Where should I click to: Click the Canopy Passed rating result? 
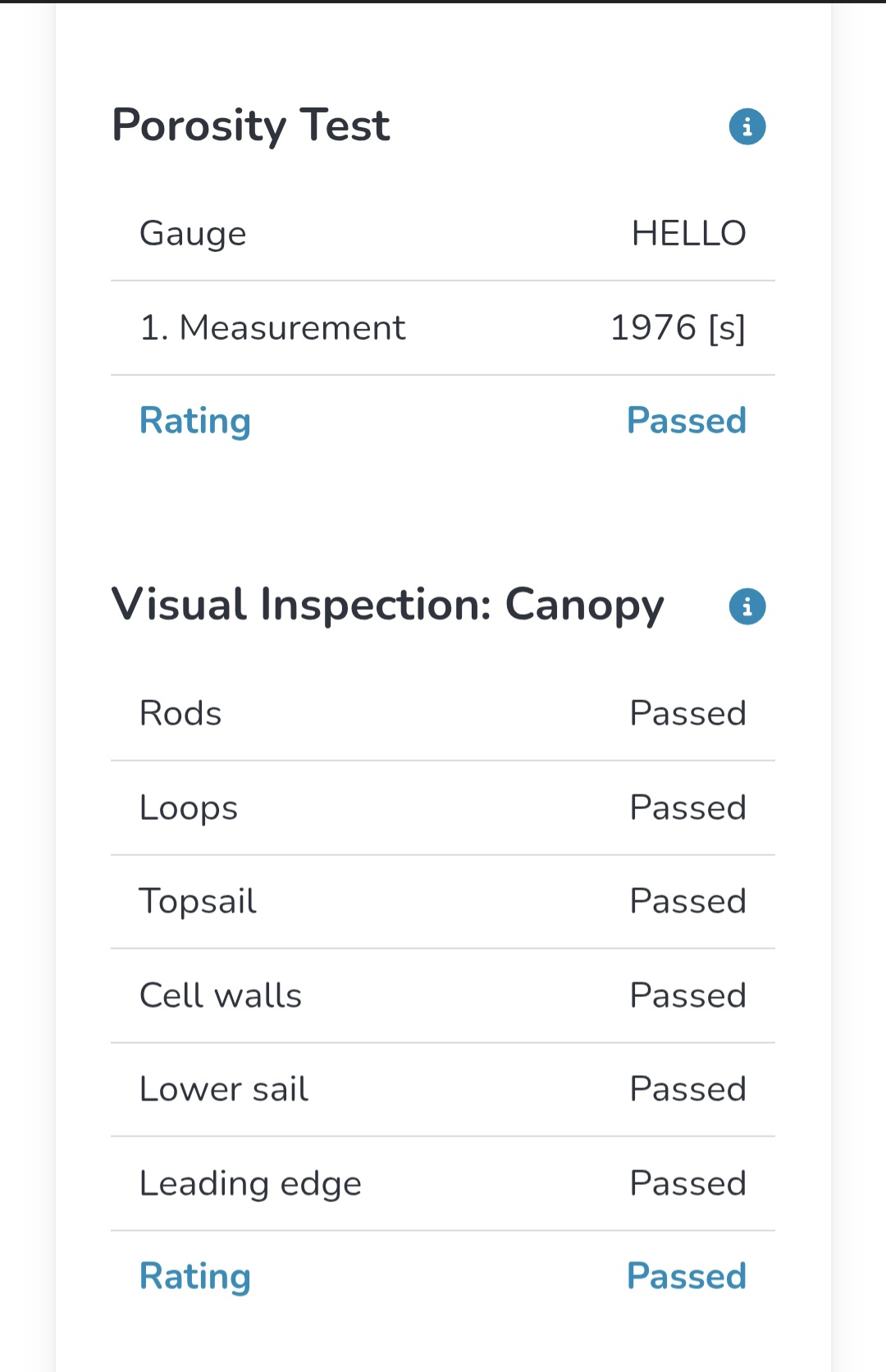(687, 1277)
